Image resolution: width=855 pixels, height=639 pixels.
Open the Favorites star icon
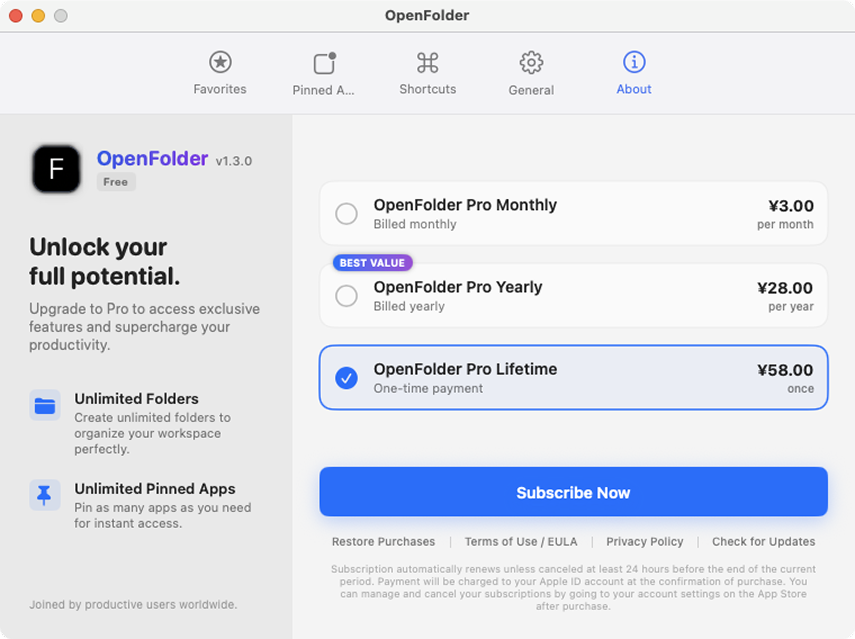(x=220, y=62)
